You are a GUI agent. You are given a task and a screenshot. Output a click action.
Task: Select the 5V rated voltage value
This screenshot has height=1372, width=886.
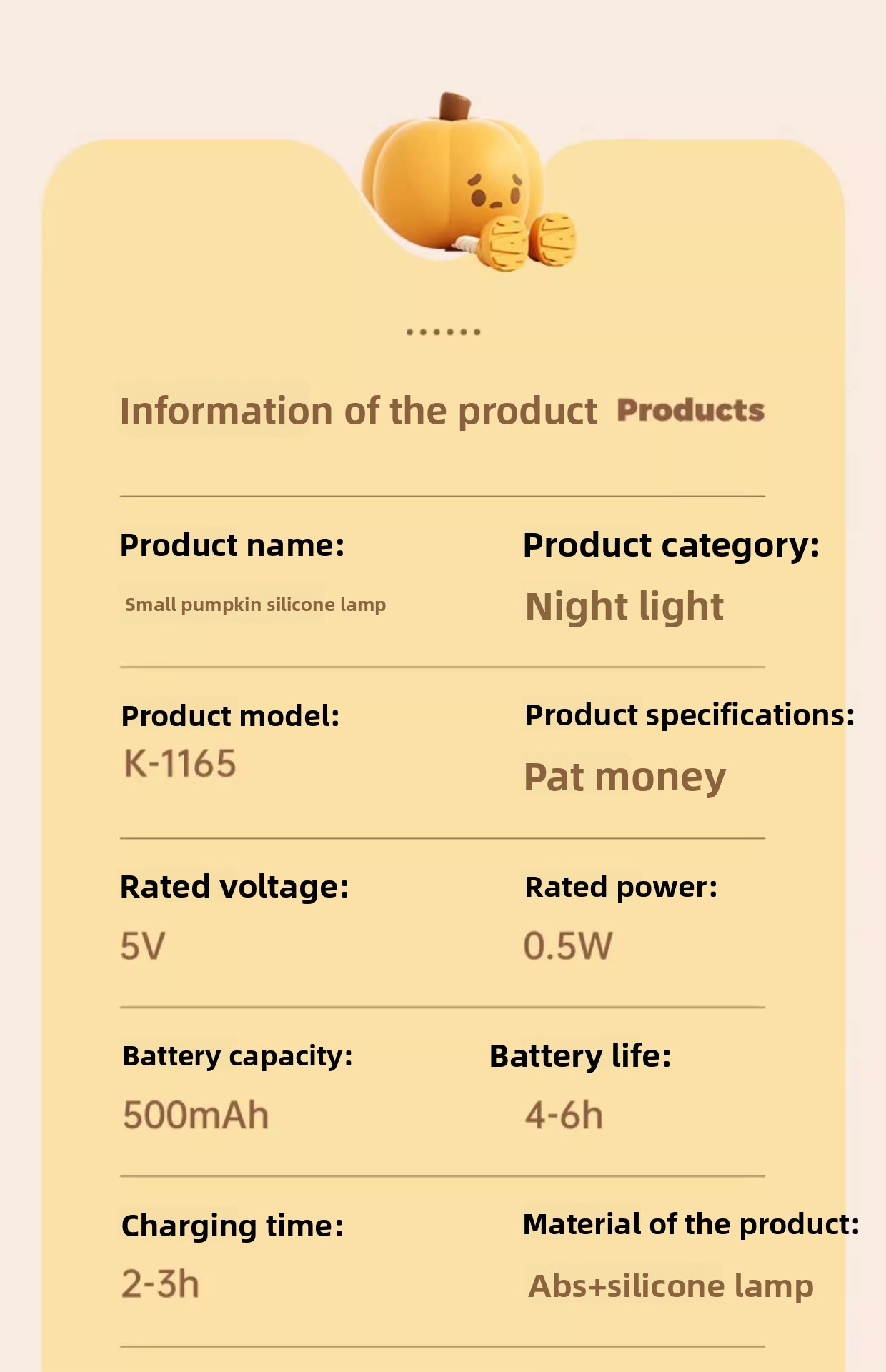coord(143,946)
